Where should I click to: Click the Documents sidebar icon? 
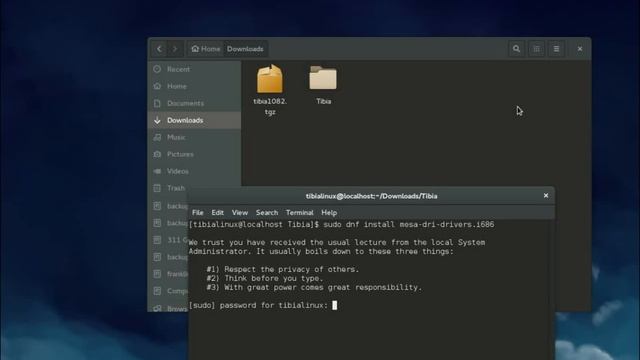click(157, 103)
